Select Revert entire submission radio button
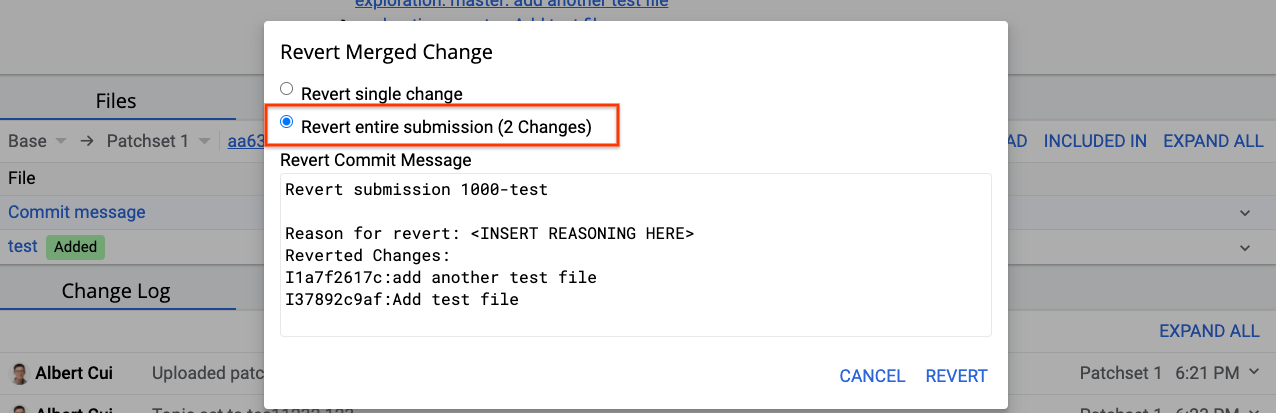 pyautogui.click(x=287, y=122)
